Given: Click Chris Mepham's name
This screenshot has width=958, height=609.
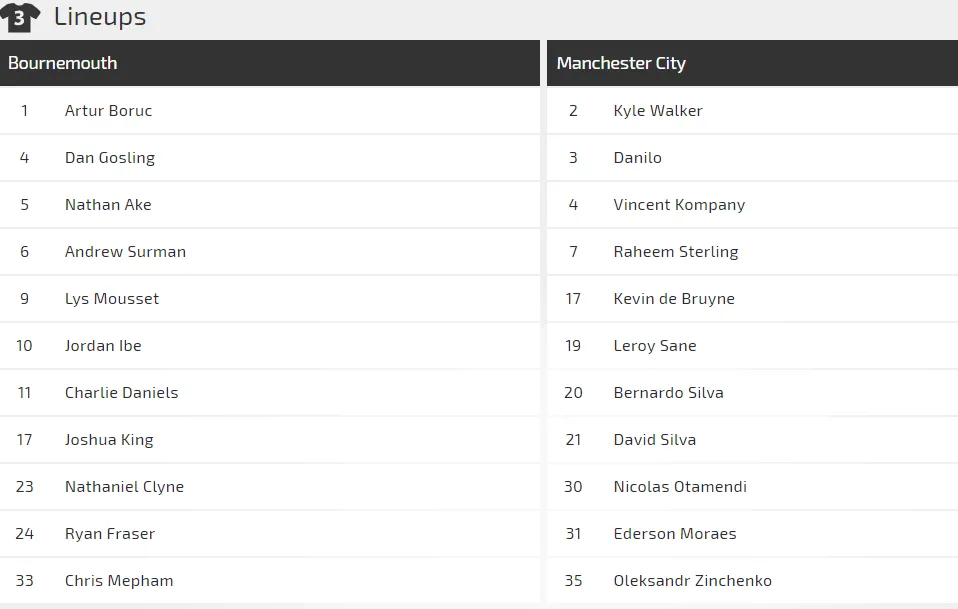Looking at the screenshot, I should (x=119, y=581).
